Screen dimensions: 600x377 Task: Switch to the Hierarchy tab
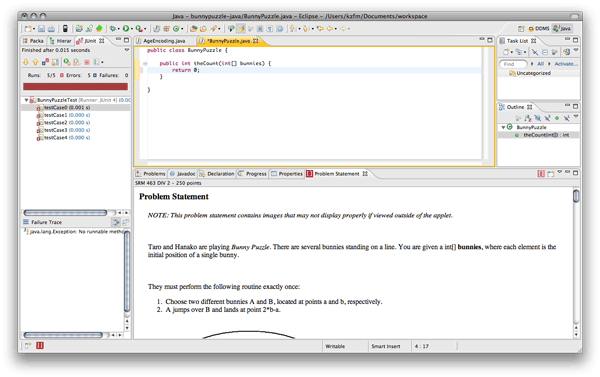[x=60, y=41]
